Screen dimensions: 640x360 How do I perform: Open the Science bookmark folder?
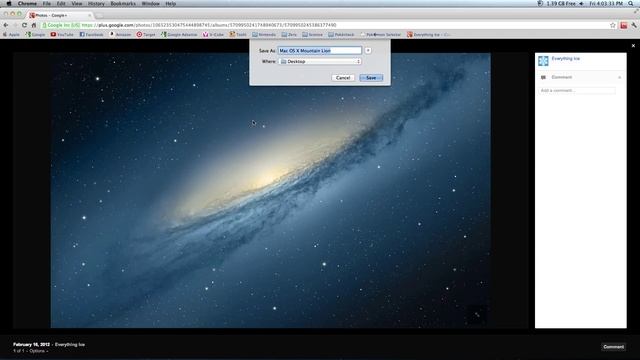[x=312, y=35]
